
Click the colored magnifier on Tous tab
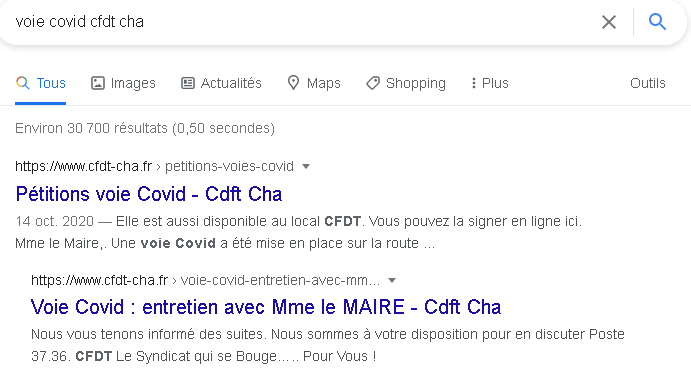click(22, 83)
